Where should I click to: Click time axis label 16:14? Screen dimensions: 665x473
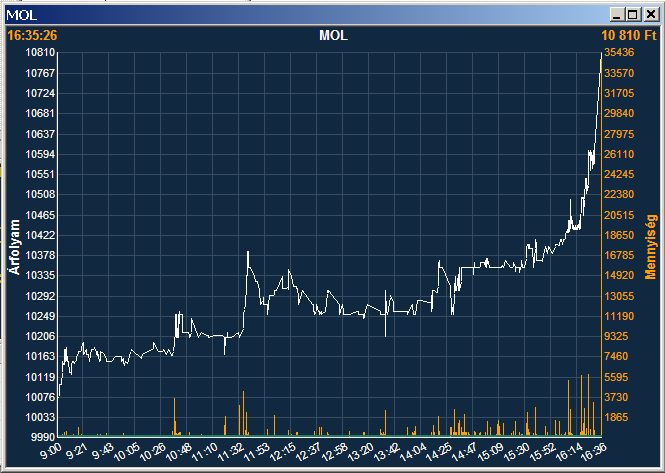[x=569, y=451]
